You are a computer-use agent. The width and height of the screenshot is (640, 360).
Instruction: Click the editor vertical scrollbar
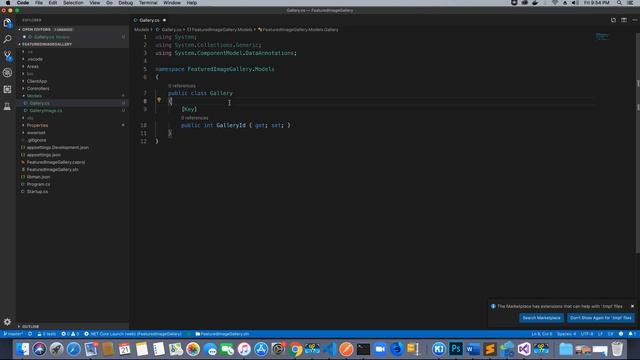(x=638, y=143)
